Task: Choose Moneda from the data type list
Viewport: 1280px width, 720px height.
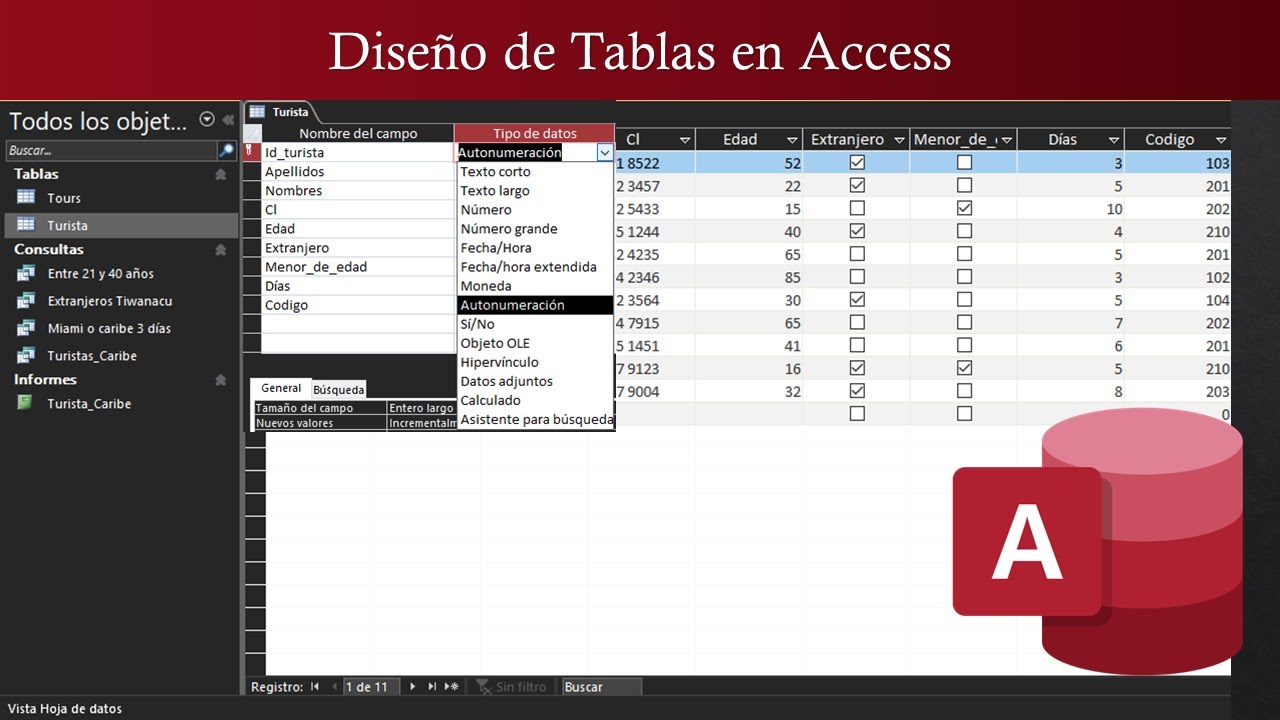Action: 535,285
